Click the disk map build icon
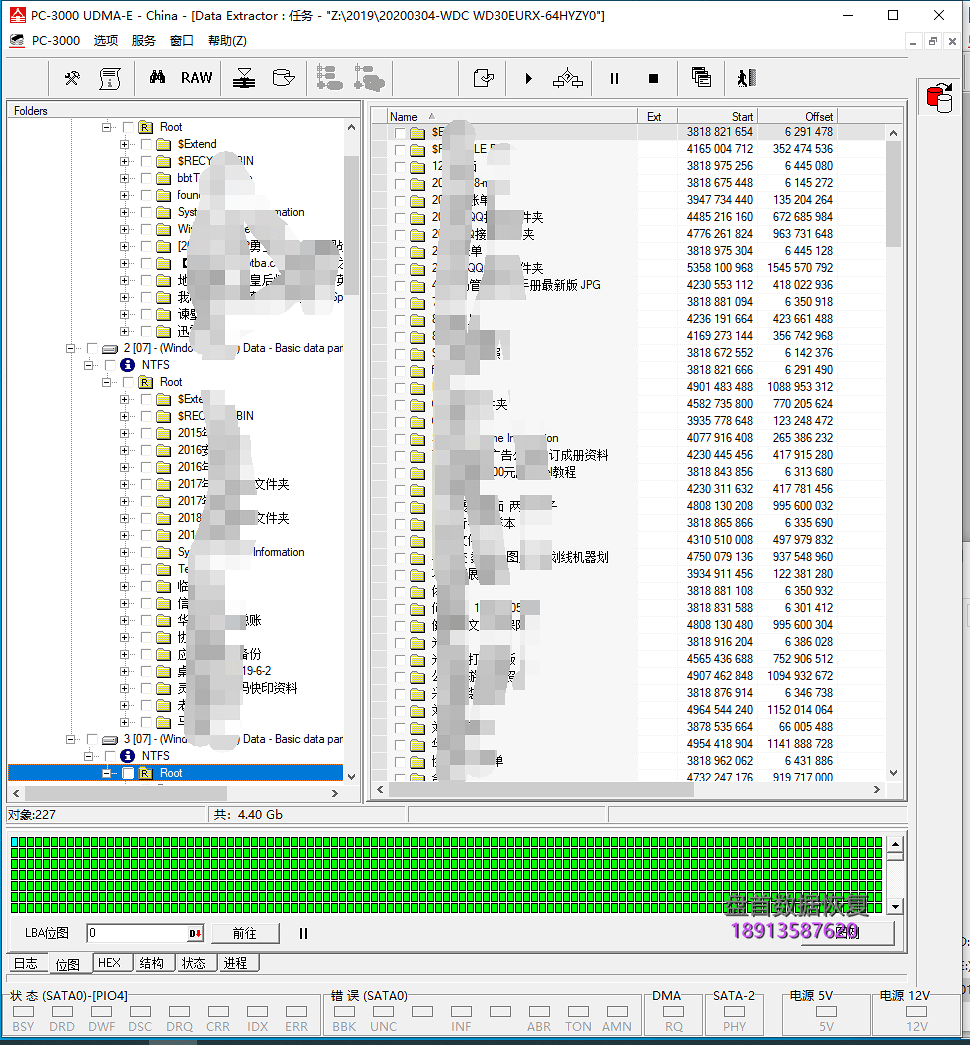The image size is (970, 1045). (x=244, y=78)
